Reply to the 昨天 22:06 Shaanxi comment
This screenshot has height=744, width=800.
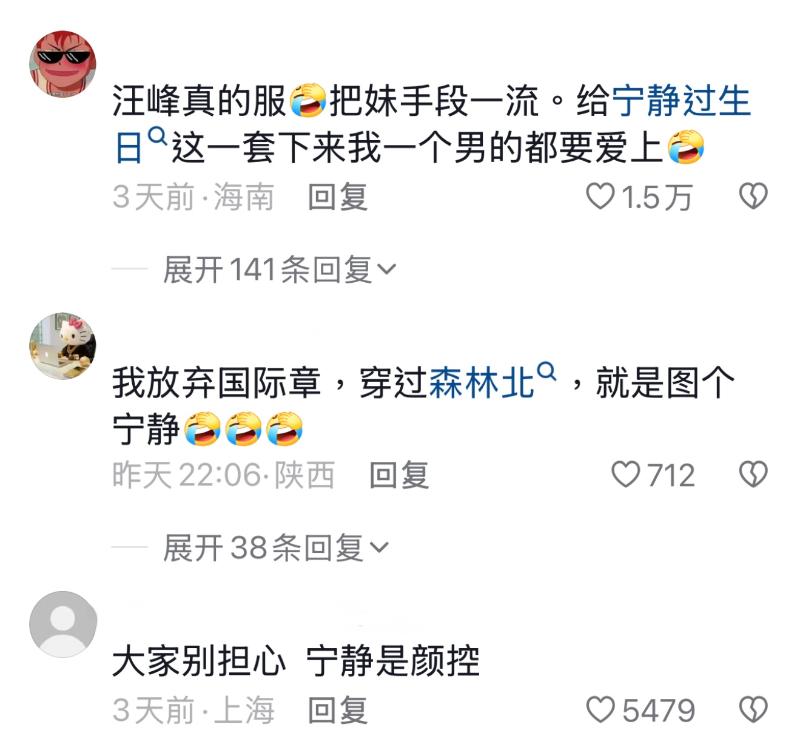point(399,475)
